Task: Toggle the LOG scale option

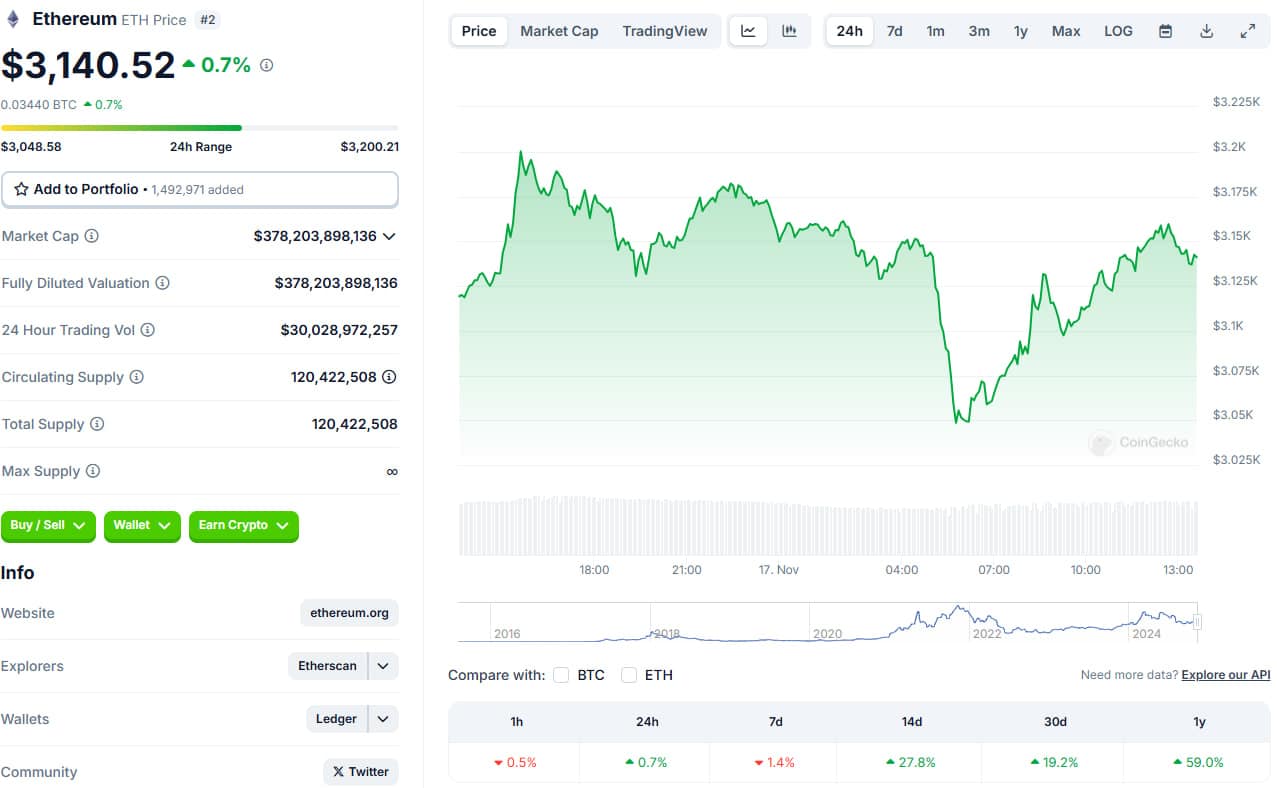Action: pos(1118,31)
